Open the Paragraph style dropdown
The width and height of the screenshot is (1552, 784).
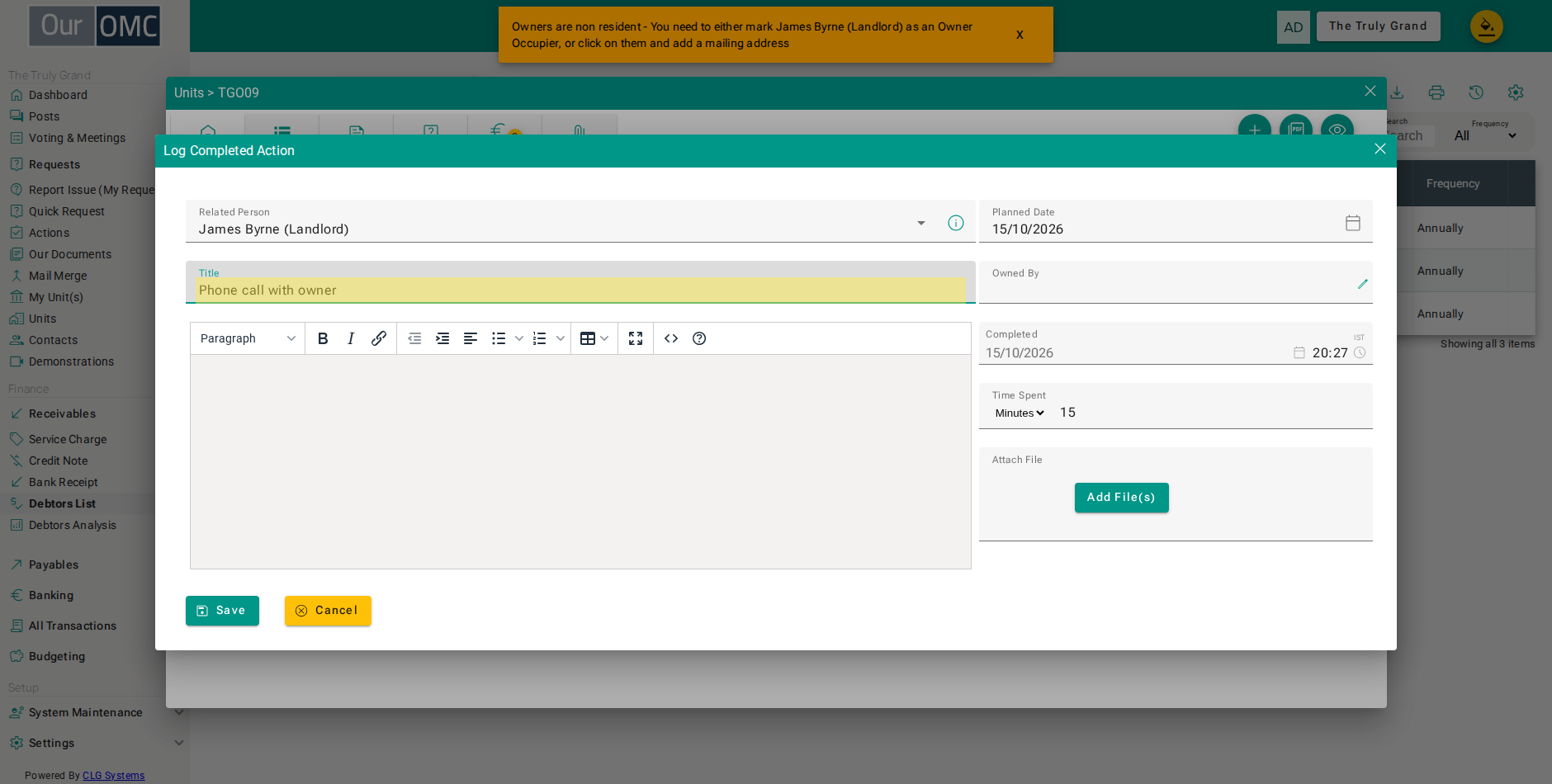(x=248, y=338)
